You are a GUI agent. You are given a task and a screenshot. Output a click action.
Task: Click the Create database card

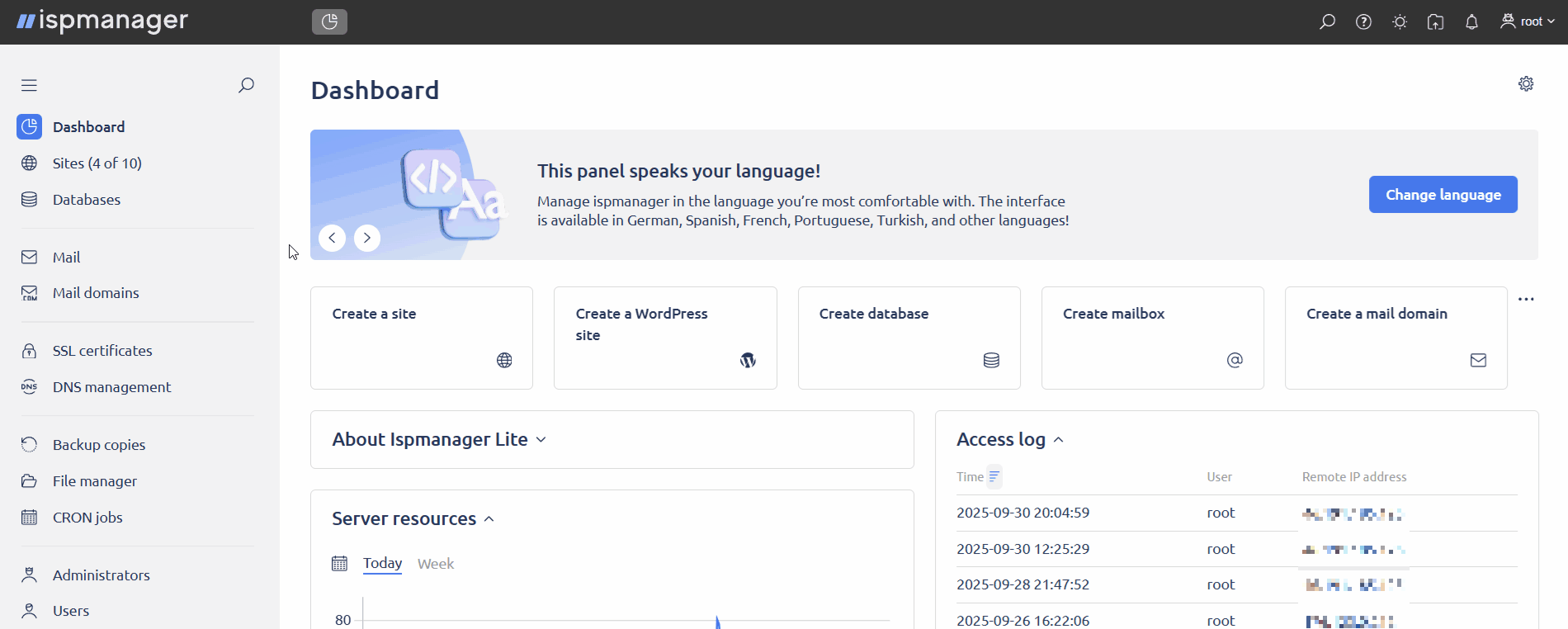(909, 338)
